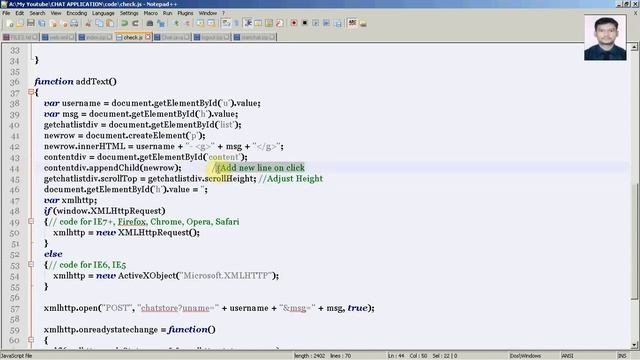The height and width of the screenshot is (360, 640).
Task: Create a new document with New icon
Action: pos(10,24)
